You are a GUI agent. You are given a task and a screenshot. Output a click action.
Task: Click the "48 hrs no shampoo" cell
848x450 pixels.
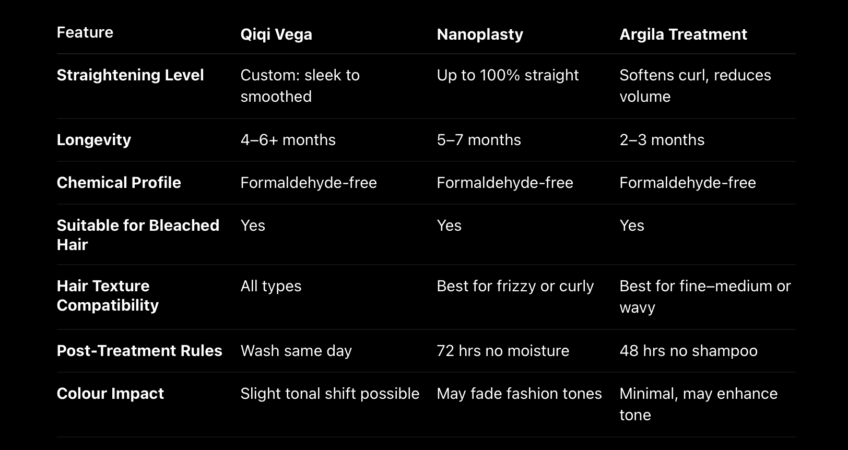click(x=688, y=351)
